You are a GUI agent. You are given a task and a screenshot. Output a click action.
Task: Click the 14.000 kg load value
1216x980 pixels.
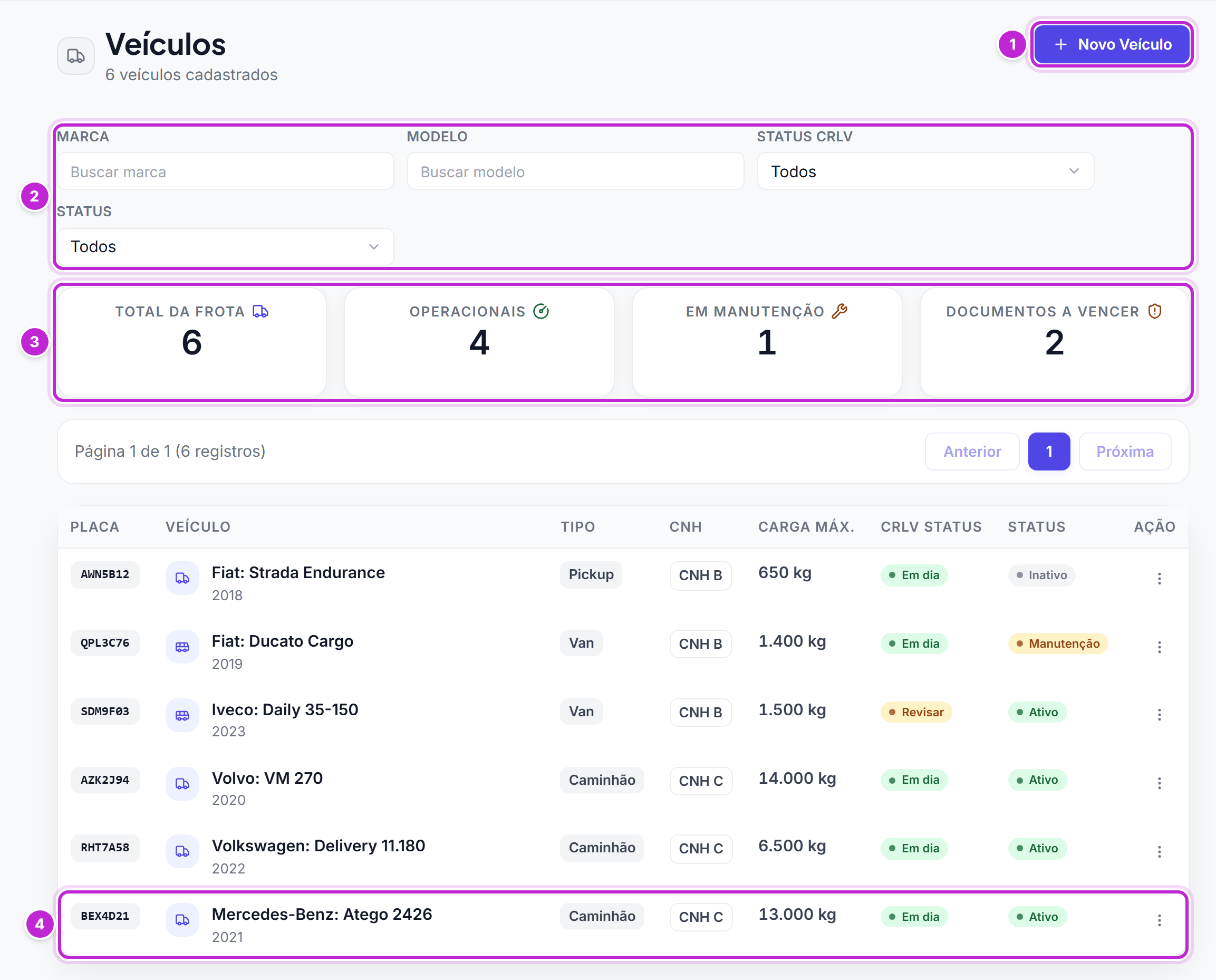797,779
